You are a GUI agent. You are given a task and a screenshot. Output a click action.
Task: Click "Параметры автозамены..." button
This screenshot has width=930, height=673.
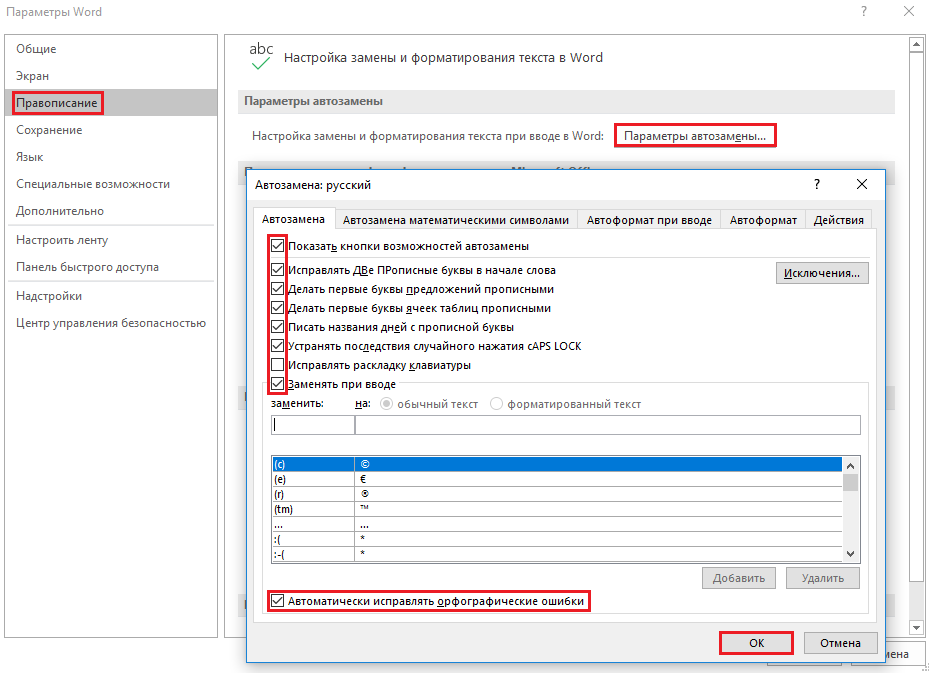[695, 135]
